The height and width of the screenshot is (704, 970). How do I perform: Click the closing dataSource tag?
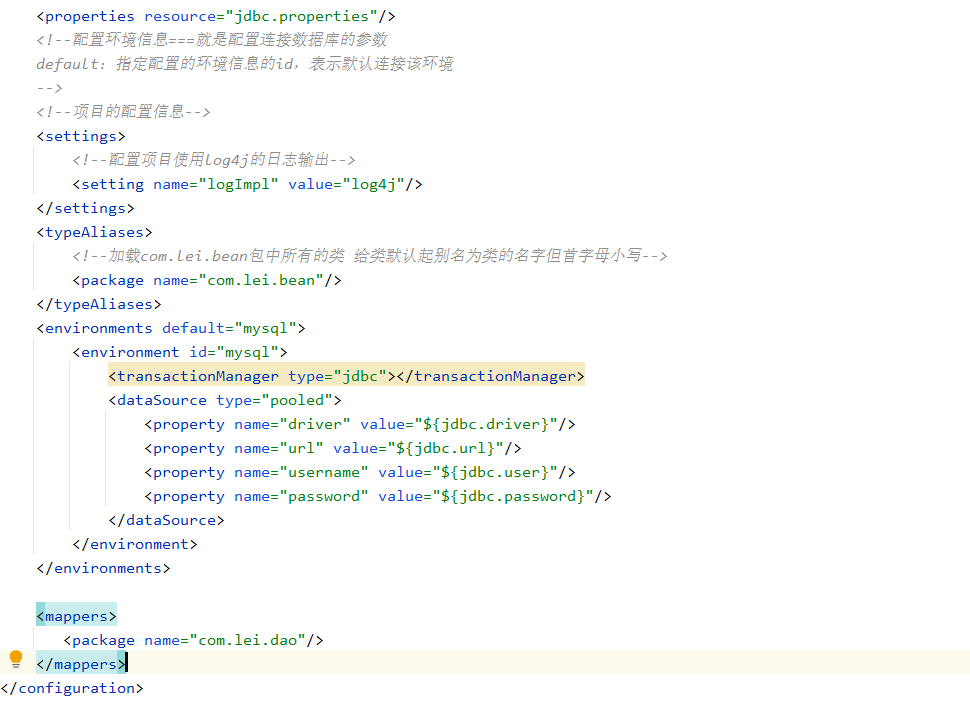coord(166,520)
